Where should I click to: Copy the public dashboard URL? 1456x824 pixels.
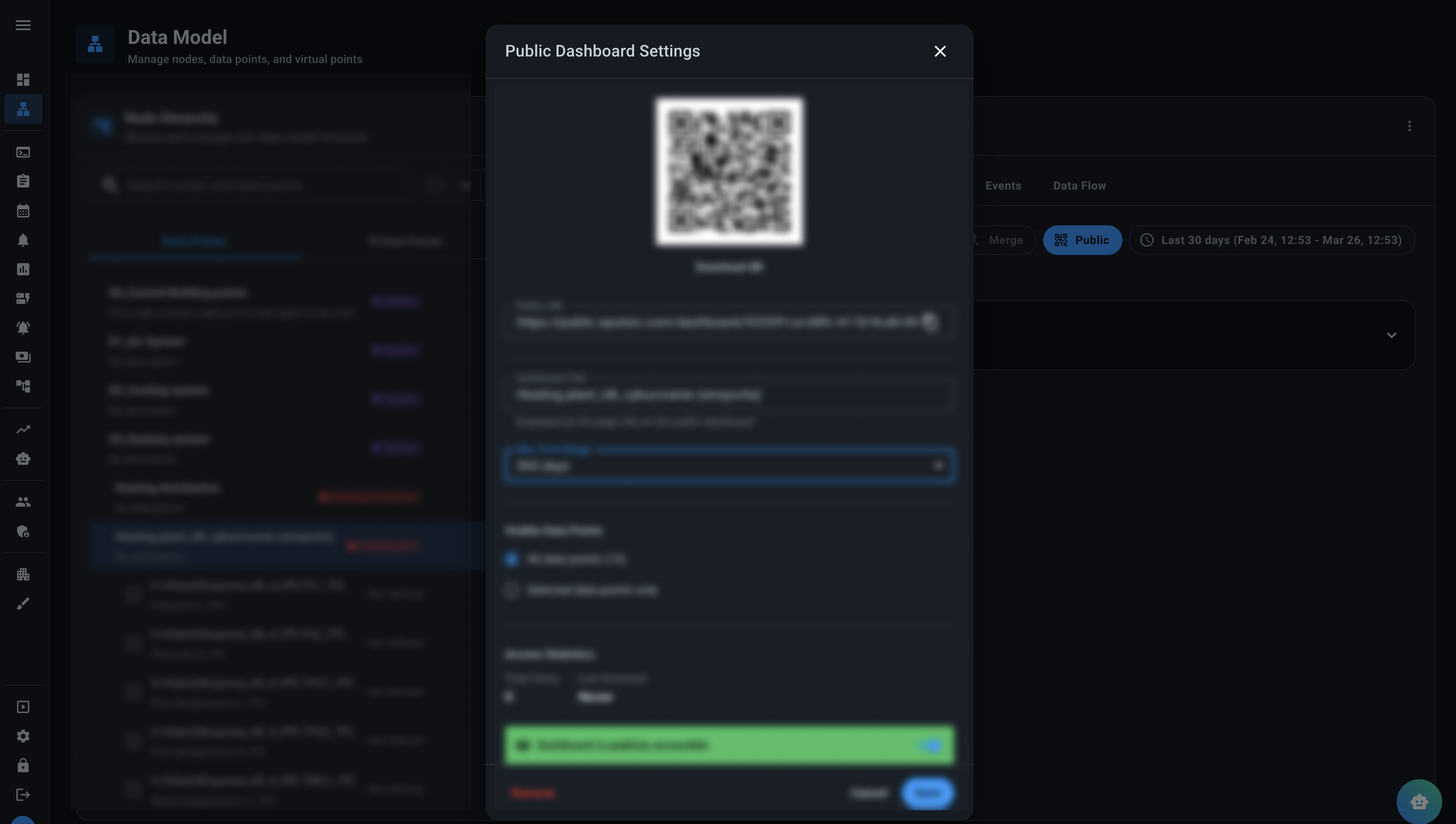[x=931, y=322]
